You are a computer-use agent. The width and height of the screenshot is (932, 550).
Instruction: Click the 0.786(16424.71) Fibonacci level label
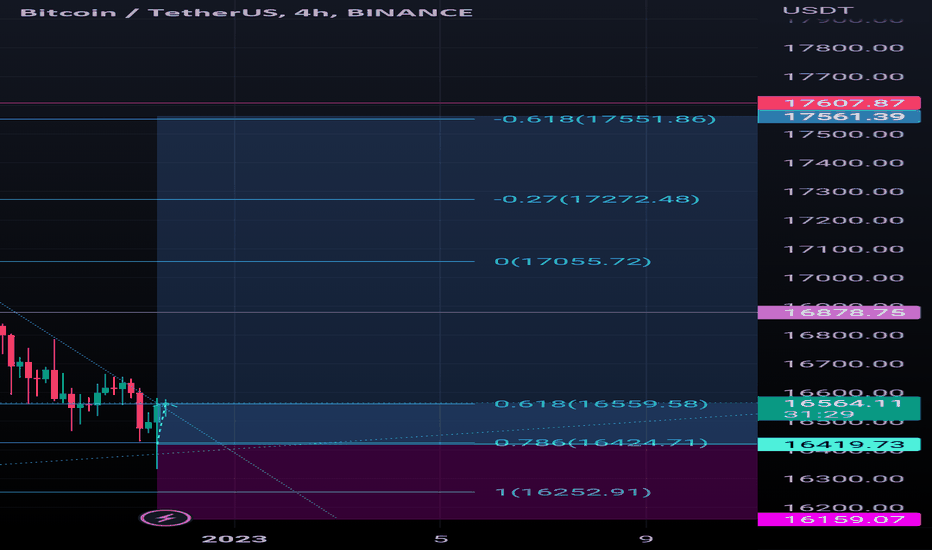[601, 442]
